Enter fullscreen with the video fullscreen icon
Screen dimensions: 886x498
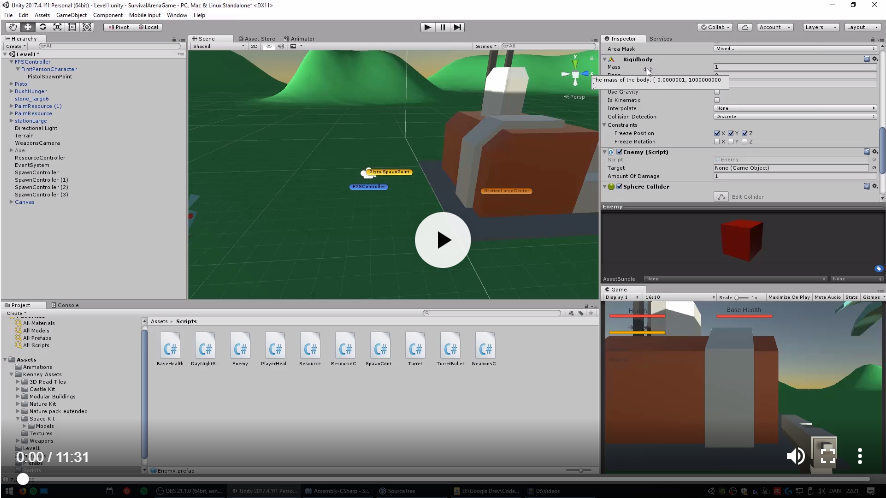[827, 456]
